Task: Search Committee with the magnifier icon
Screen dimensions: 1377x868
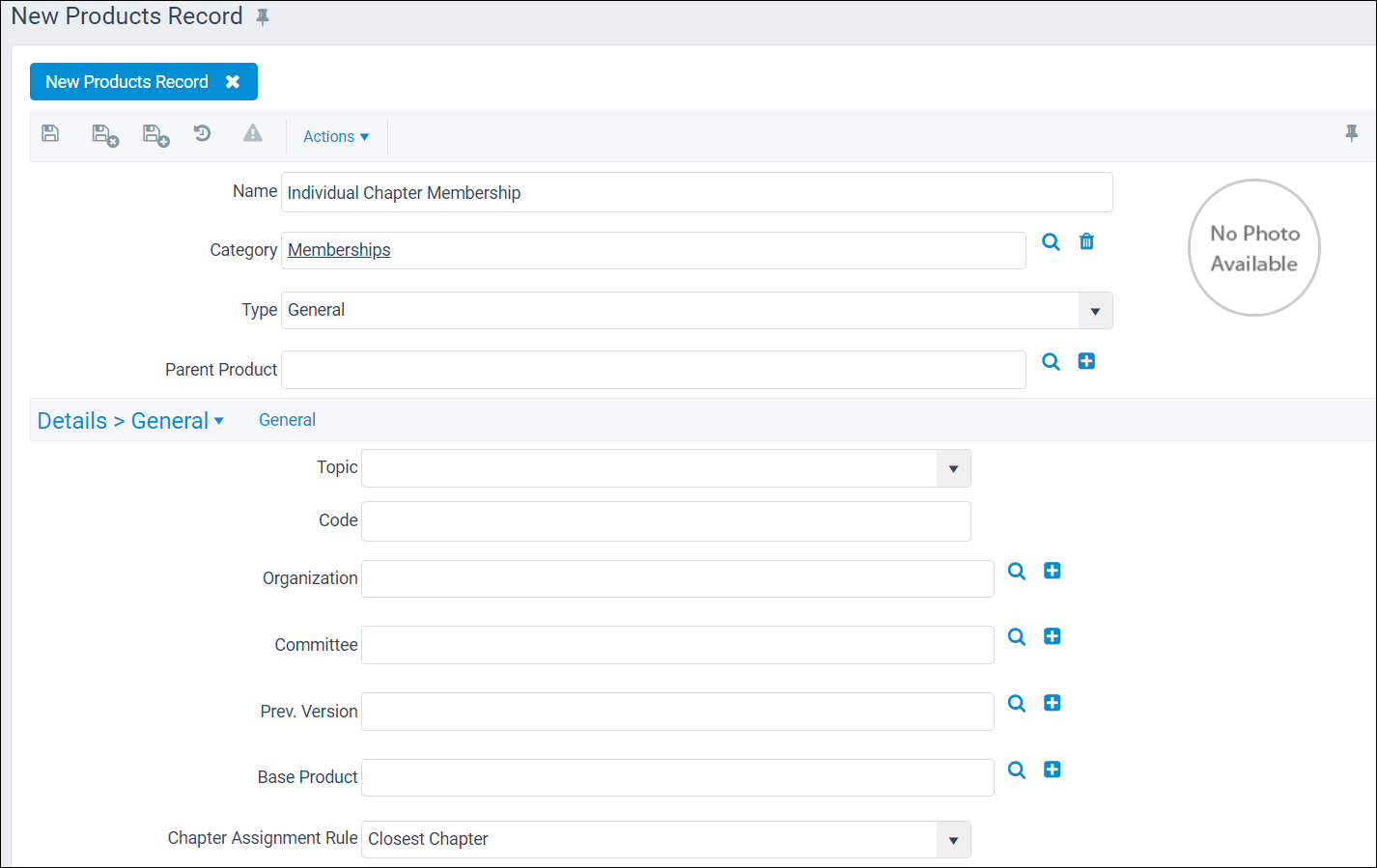Action: (1017, 636)
